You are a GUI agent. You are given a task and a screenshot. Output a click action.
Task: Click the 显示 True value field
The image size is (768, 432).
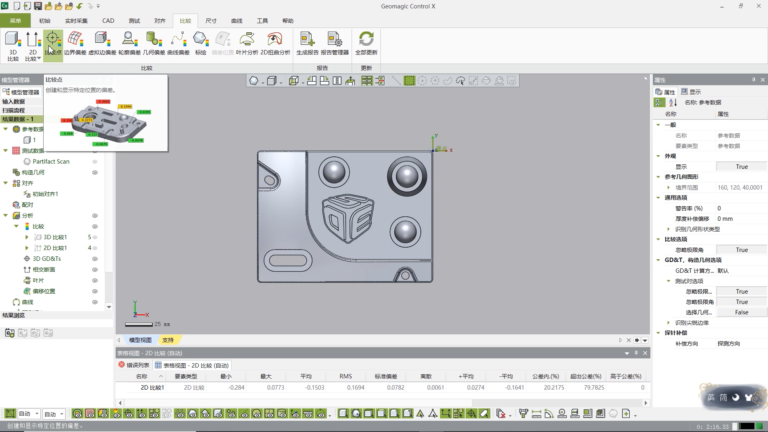point(742,167)
